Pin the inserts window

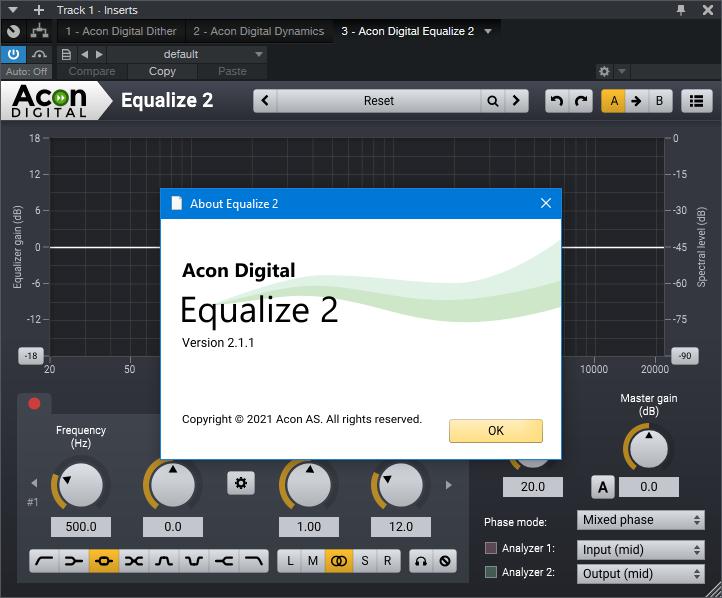[x=681, y=10]
